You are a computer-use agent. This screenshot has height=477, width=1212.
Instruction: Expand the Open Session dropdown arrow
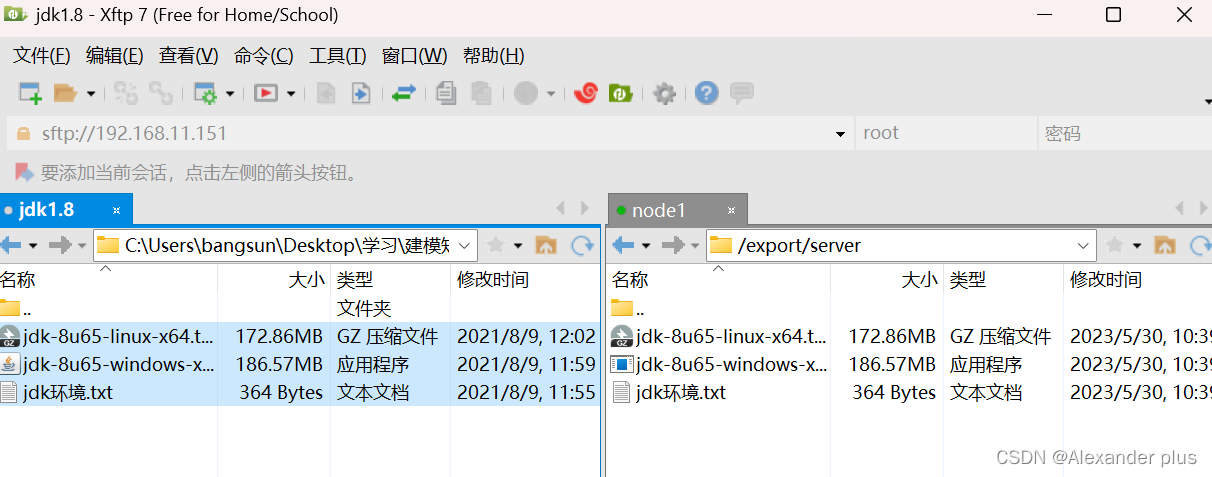click(x=91, y=94)
